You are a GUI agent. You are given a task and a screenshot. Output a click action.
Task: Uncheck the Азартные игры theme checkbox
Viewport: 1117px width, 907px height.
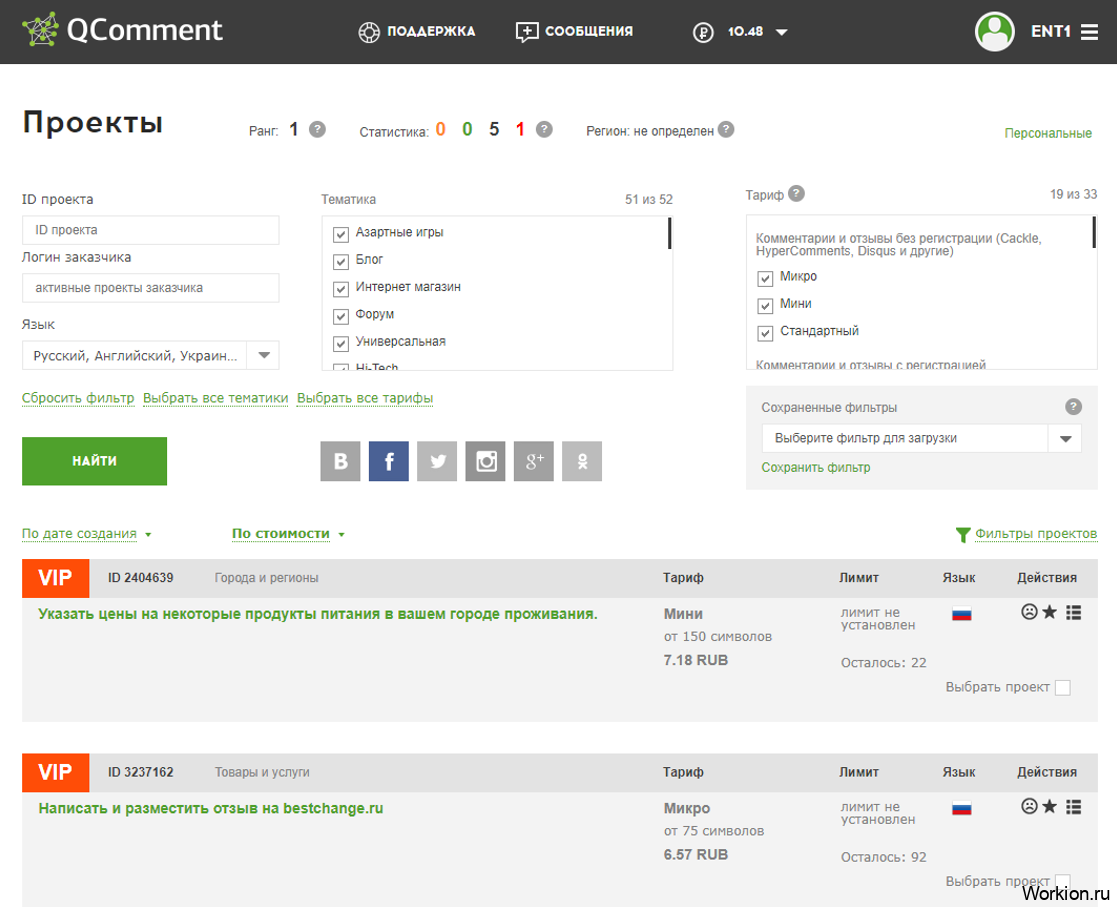pos(341,234)
